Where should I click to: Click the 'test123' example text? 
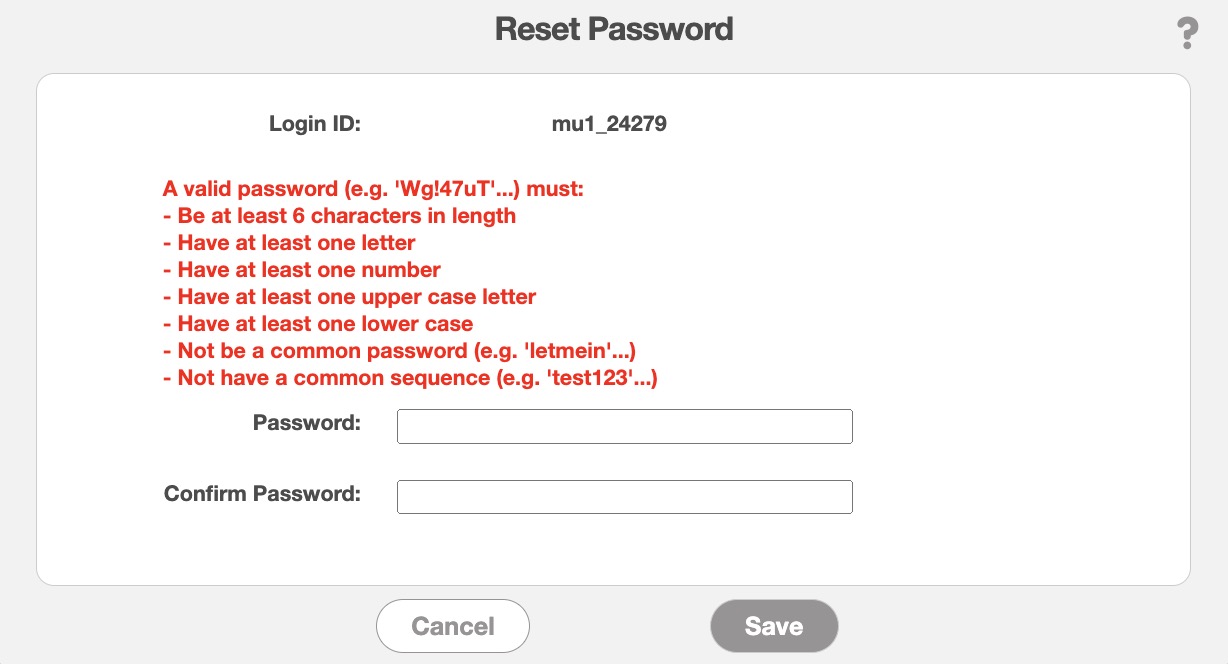[x=606, y=378]
